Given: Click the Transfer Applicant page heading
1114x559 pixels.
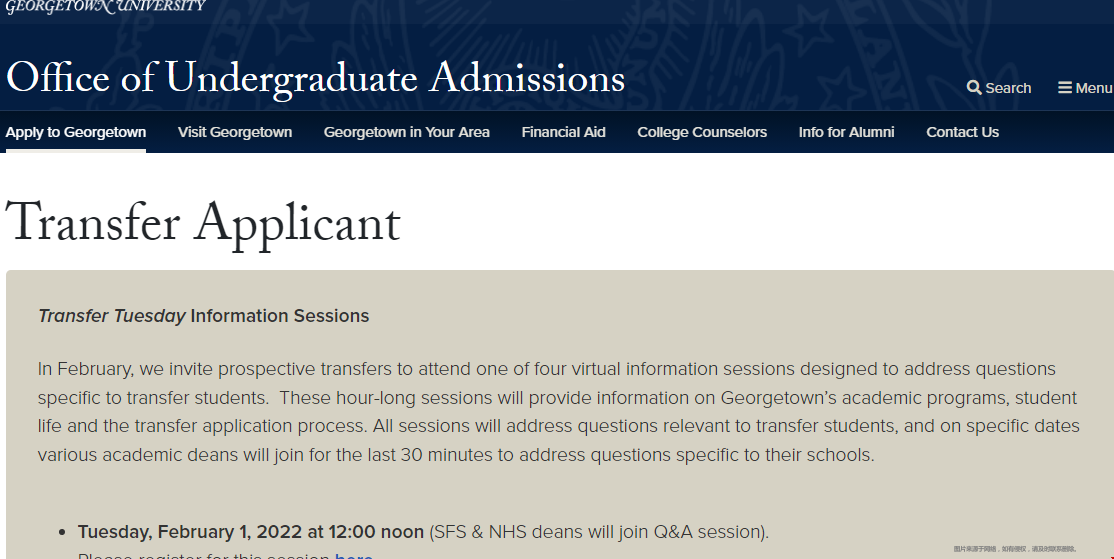Looking at the screenshot, I should pos(203,222).
